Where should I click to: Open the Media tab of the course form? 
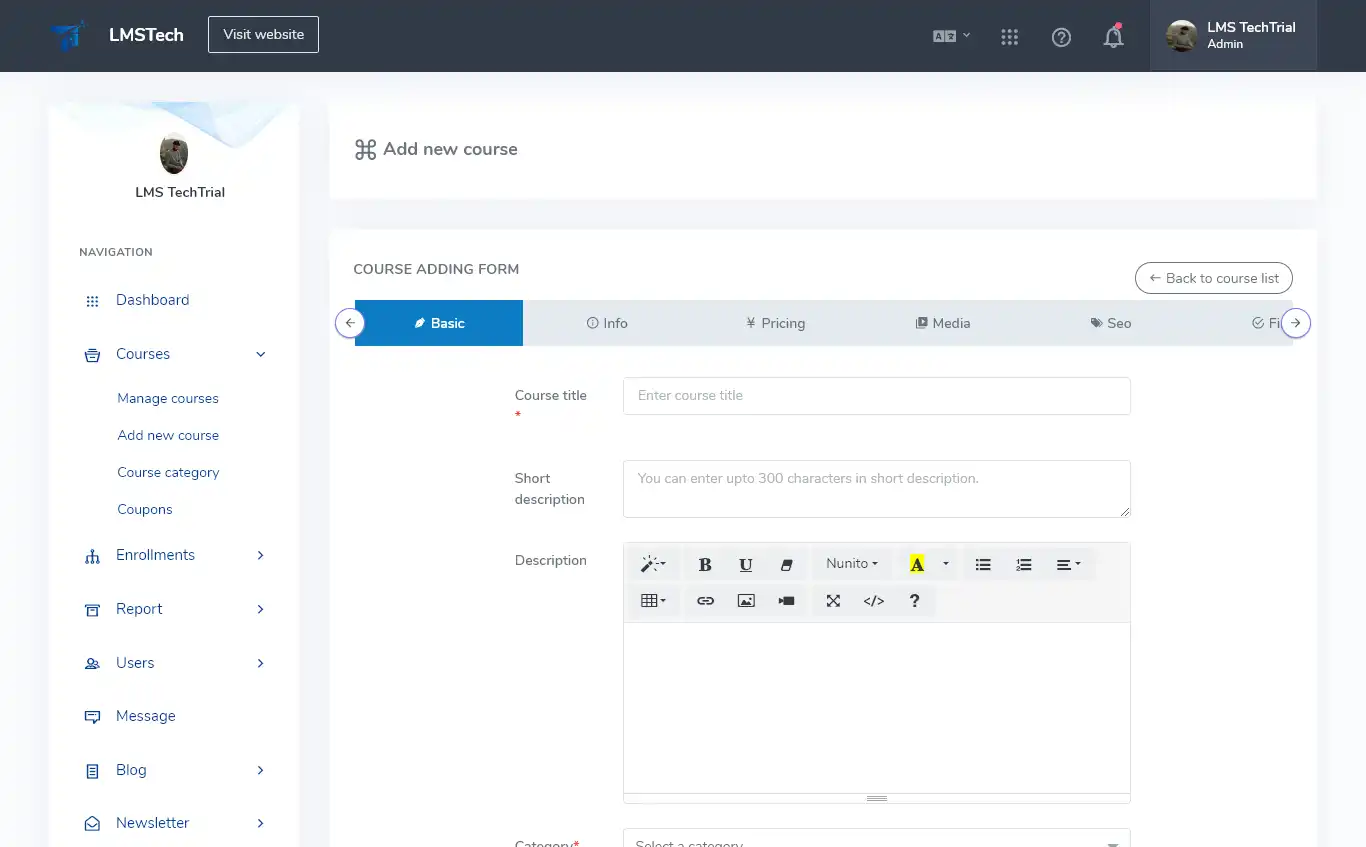click(x=942, y=322)
